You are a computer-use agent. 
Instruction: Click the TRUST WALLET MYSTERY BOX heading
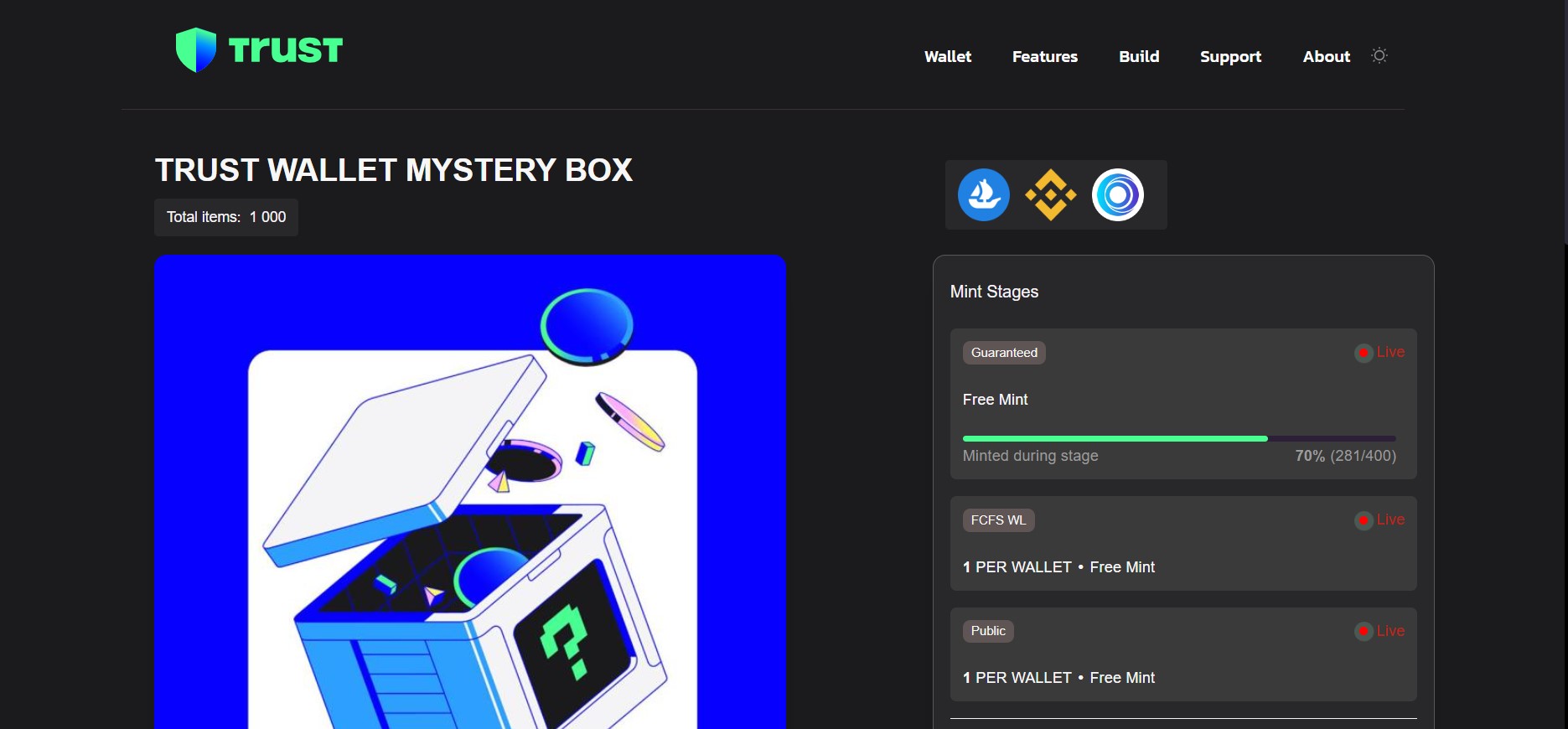[x=394, y=170]
